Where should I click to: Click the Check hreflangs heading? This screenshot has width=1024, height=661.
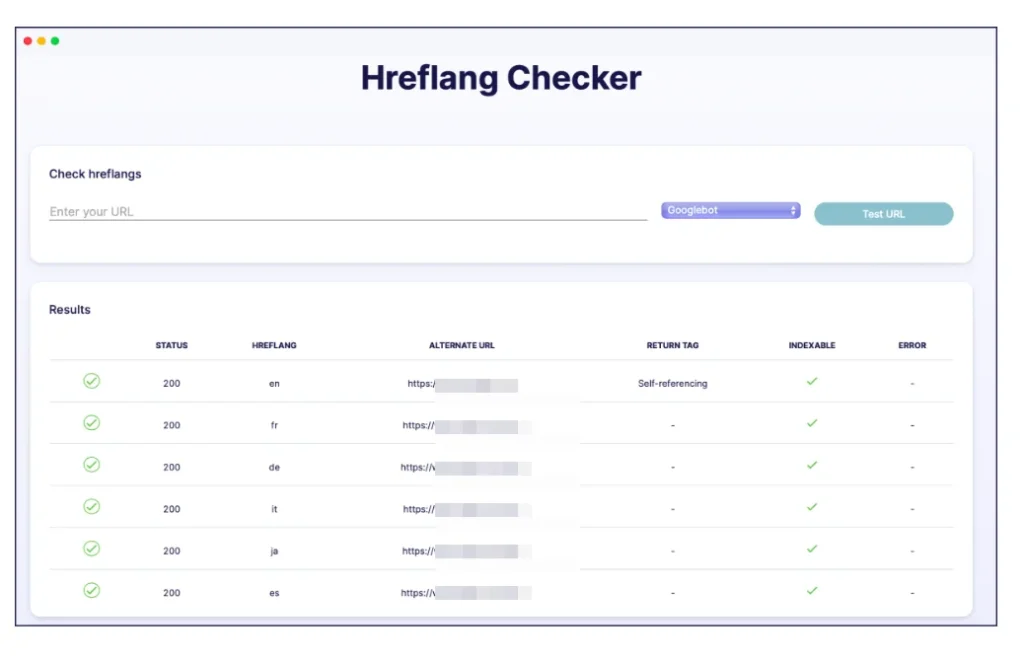click(95, 174)
